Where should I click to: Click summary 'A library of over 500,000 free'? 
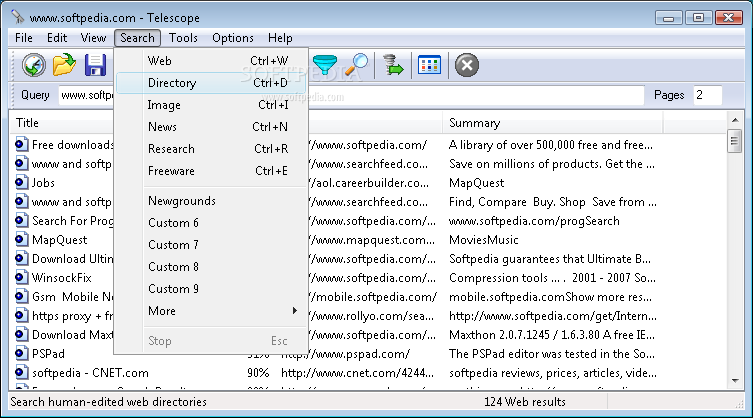coord(550,145)
